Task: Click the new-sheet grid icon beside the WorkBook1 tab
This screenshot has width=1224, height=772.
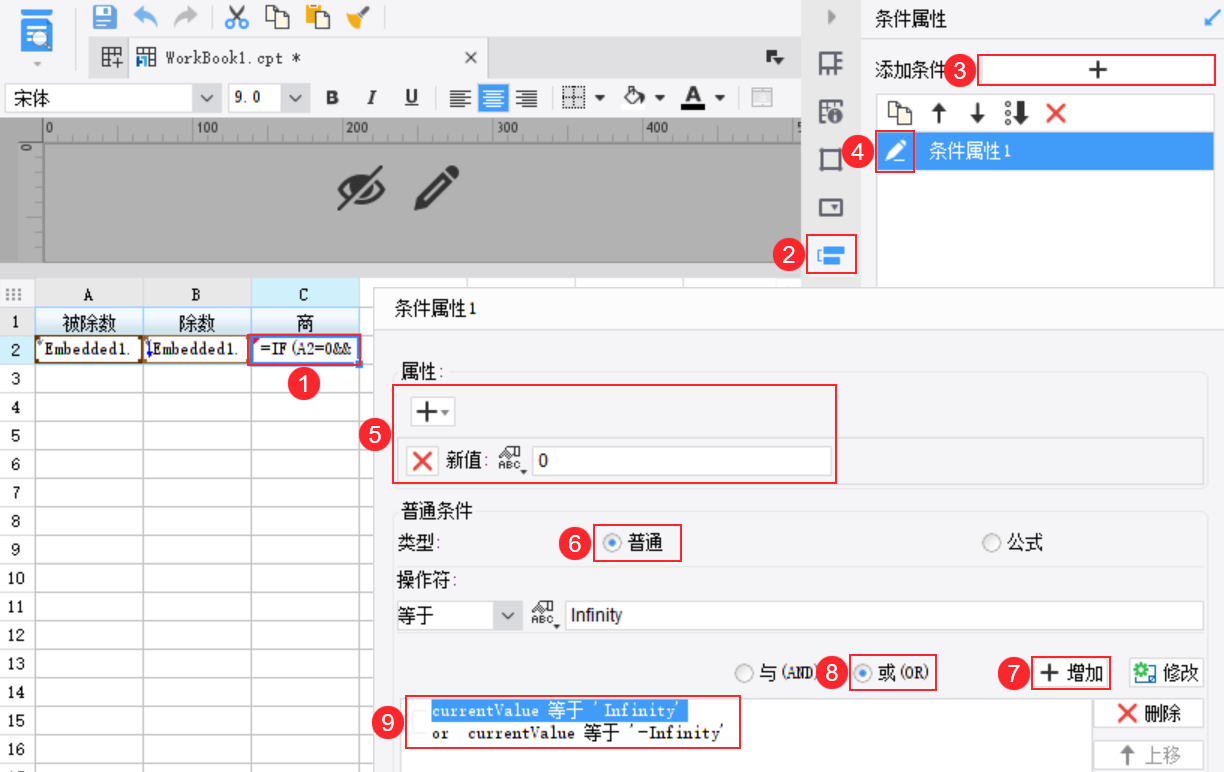Action: (112, 58)
